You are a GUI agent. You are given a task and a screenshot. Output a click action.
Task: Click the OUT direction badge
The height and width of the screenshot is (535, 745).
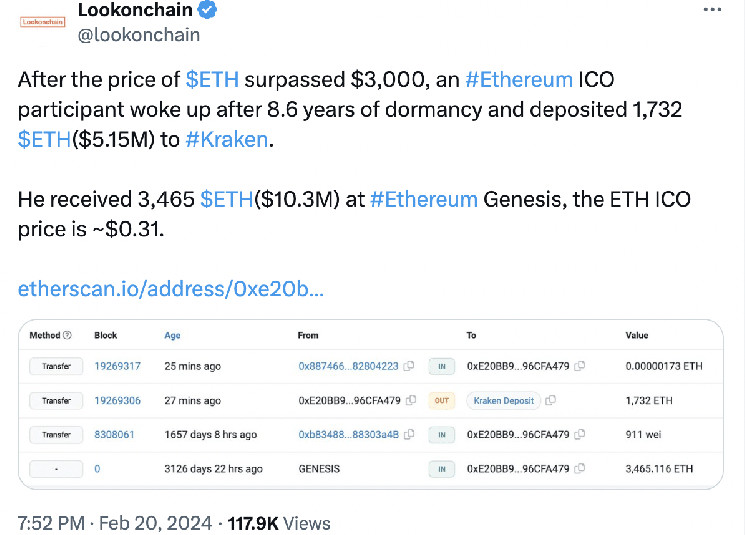[x=442, y=400]
